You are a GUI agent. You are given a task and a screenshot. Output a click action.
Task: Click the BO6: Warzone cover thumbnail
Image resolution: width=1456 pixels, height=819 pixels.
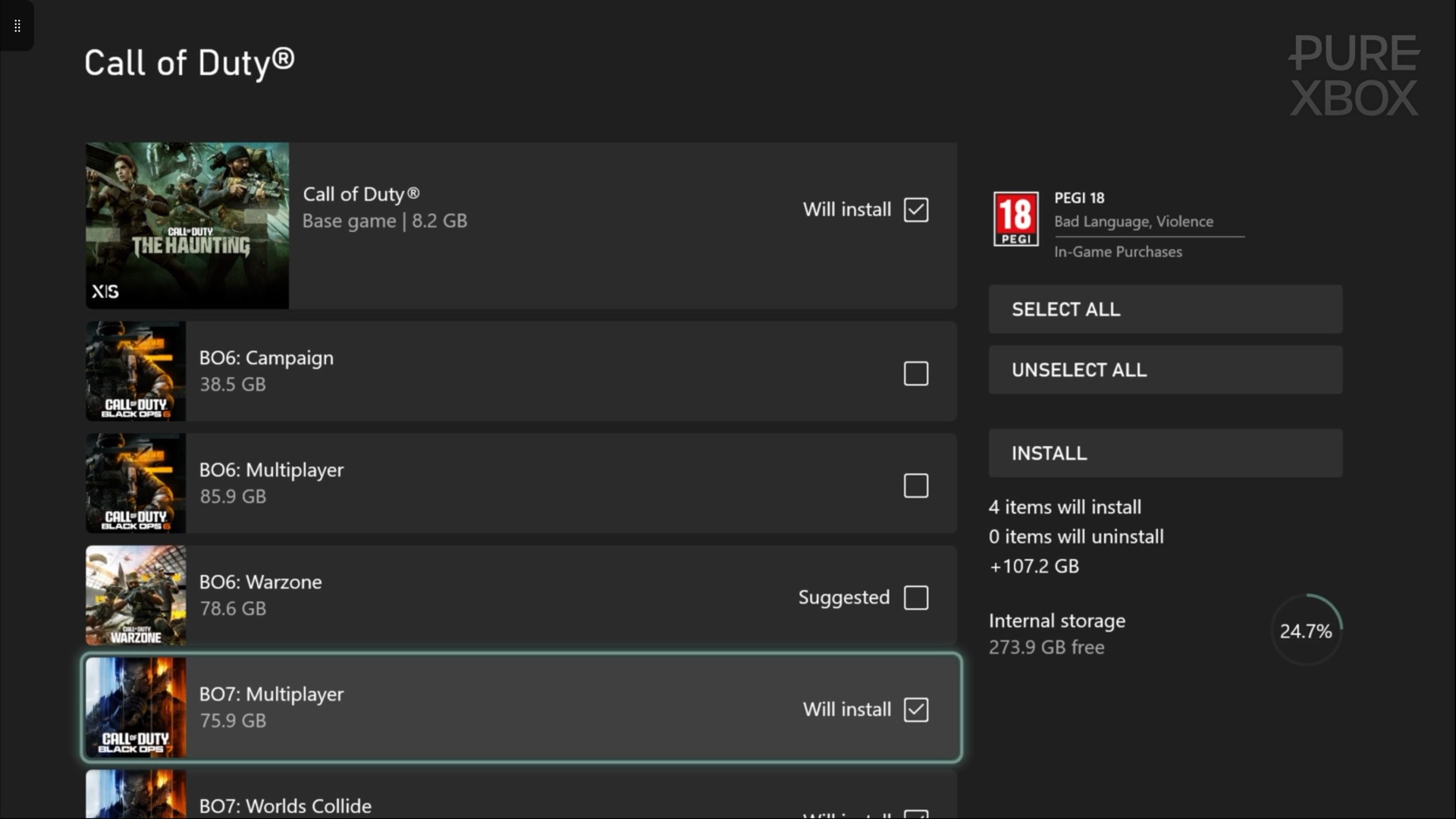click(136, 596)
